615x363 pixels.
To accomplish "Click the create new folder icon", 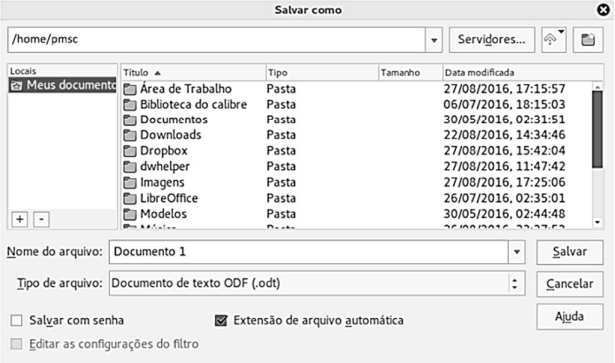I will click(588, 40).
